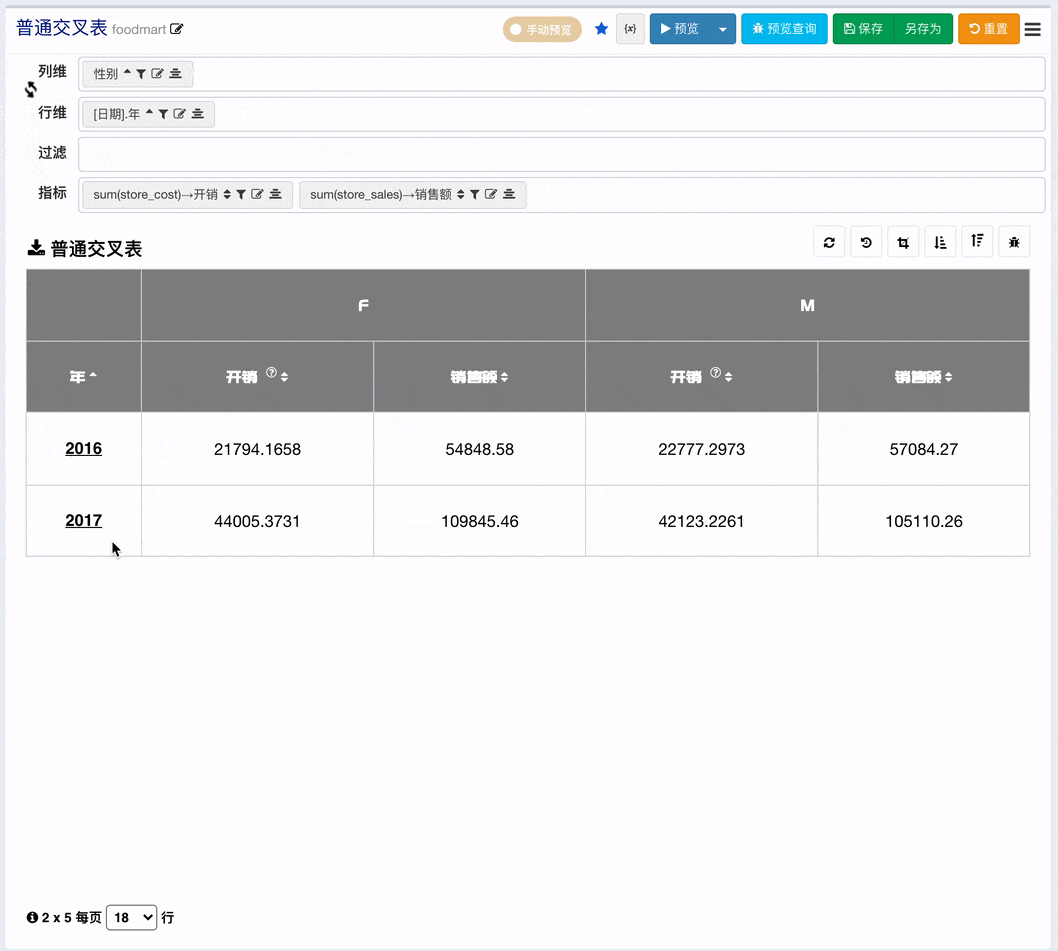
Task: Toggle the 手动预览 manual preview switch
Action: (x=542, y=29)
